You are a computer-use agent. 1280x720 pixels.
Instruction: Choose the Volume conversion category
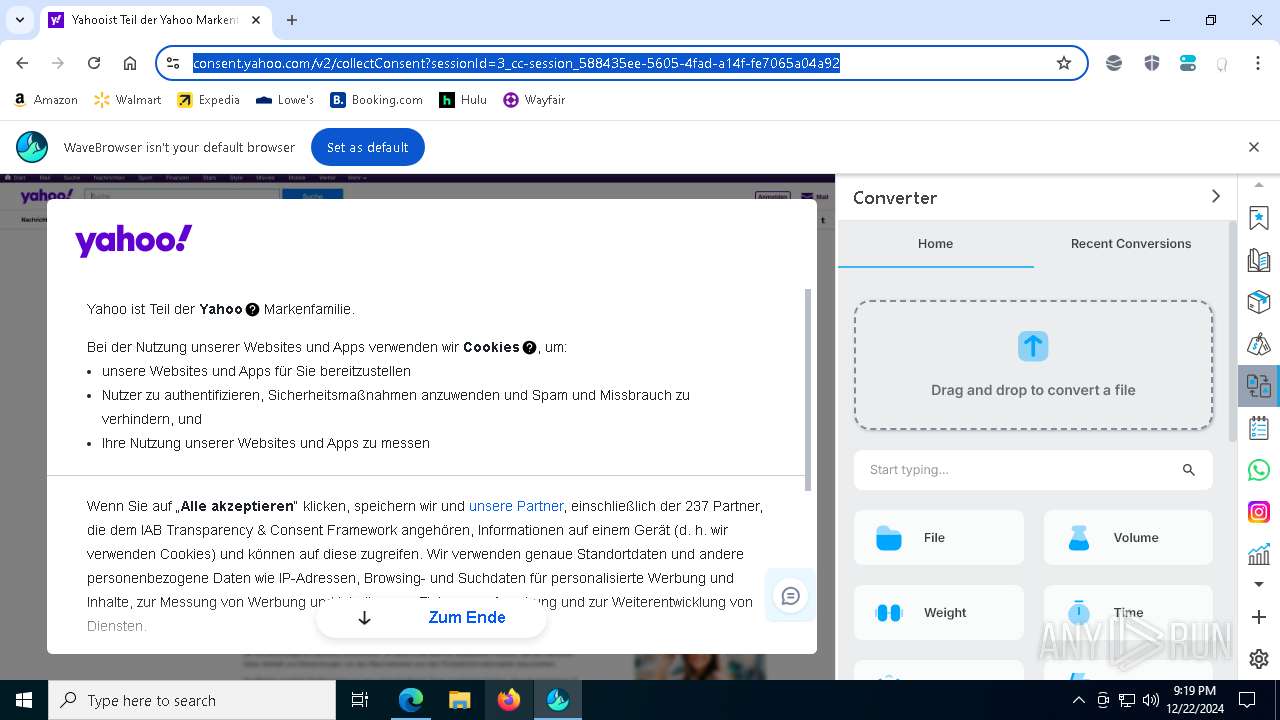[1128, 538]
